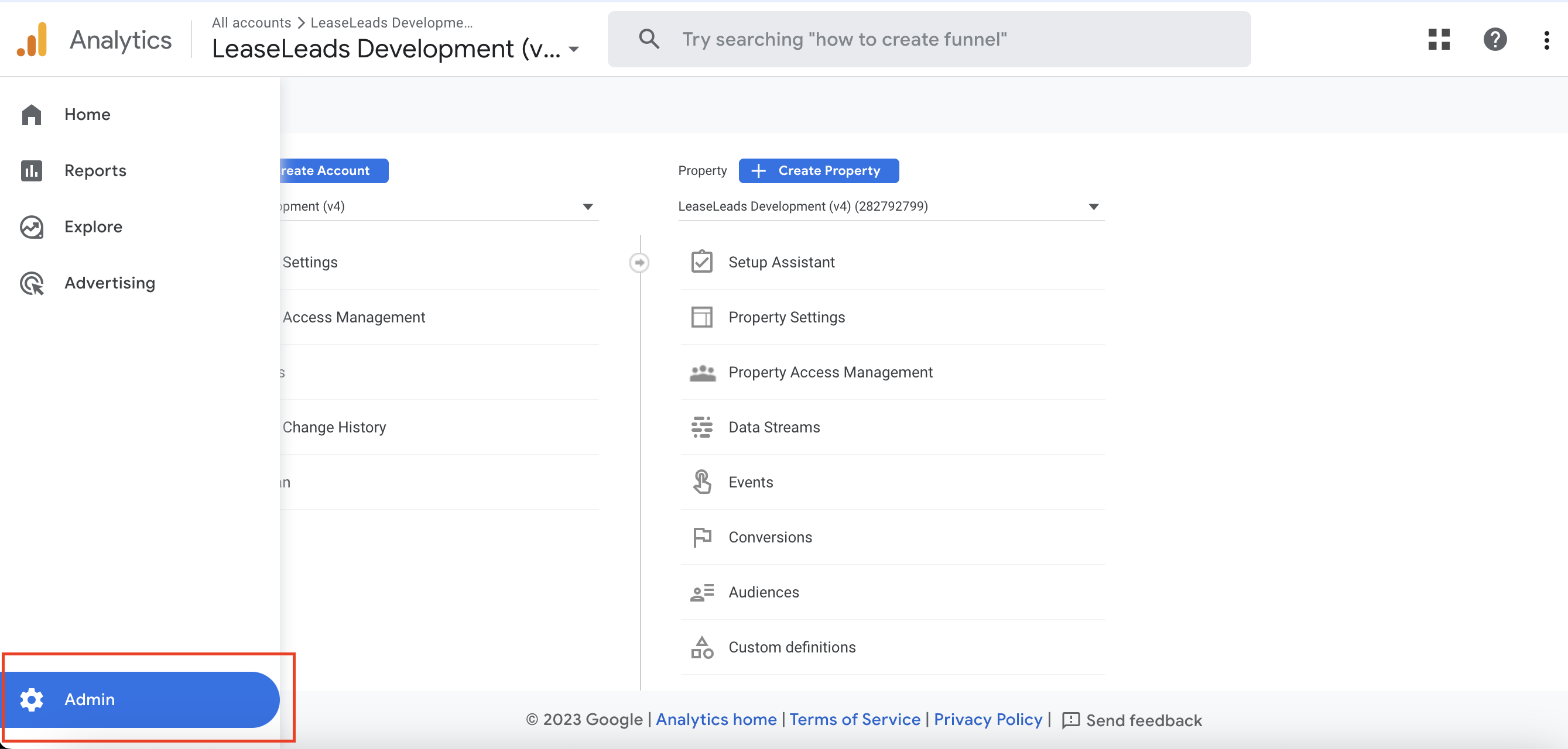This screenshot has height=749, width=1568.
Task: Click the All accounts breadcrumb
Action: [251, 22]
